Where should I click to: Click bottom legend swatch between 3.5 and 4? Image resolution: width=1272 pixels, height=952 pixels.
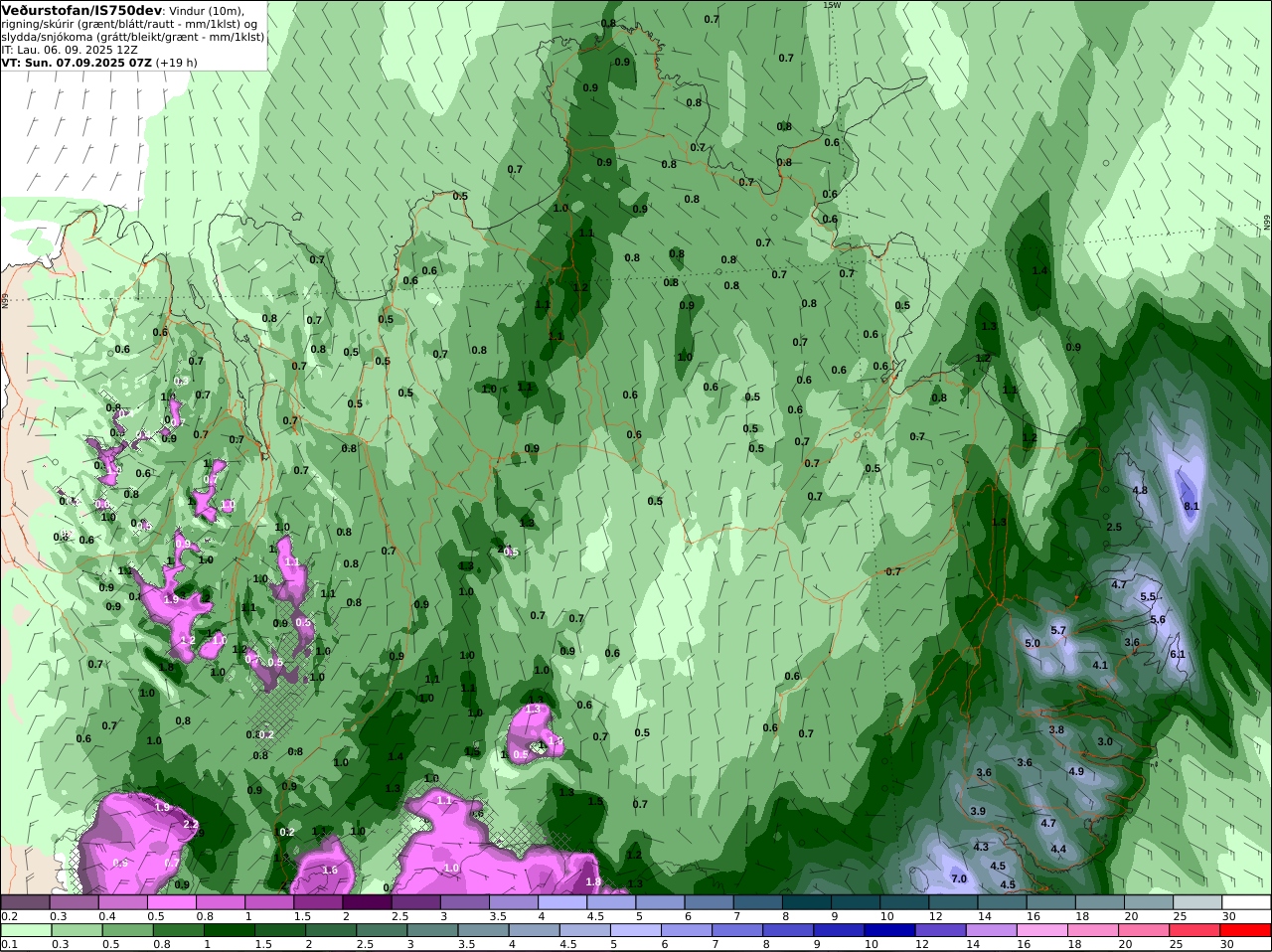pyautogui.click(x=484, y=931)
